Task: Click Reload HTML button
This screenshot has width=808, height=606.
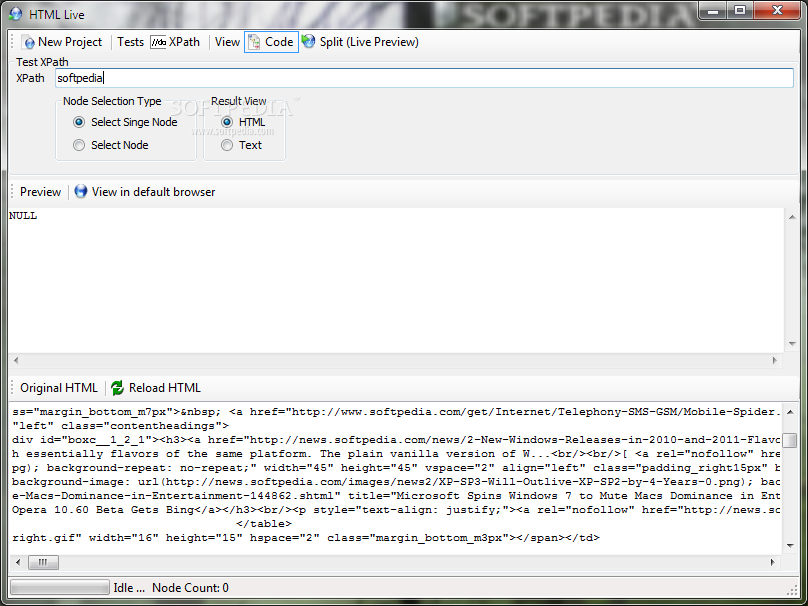Action: pyautogui.click(x=156, y=388)
